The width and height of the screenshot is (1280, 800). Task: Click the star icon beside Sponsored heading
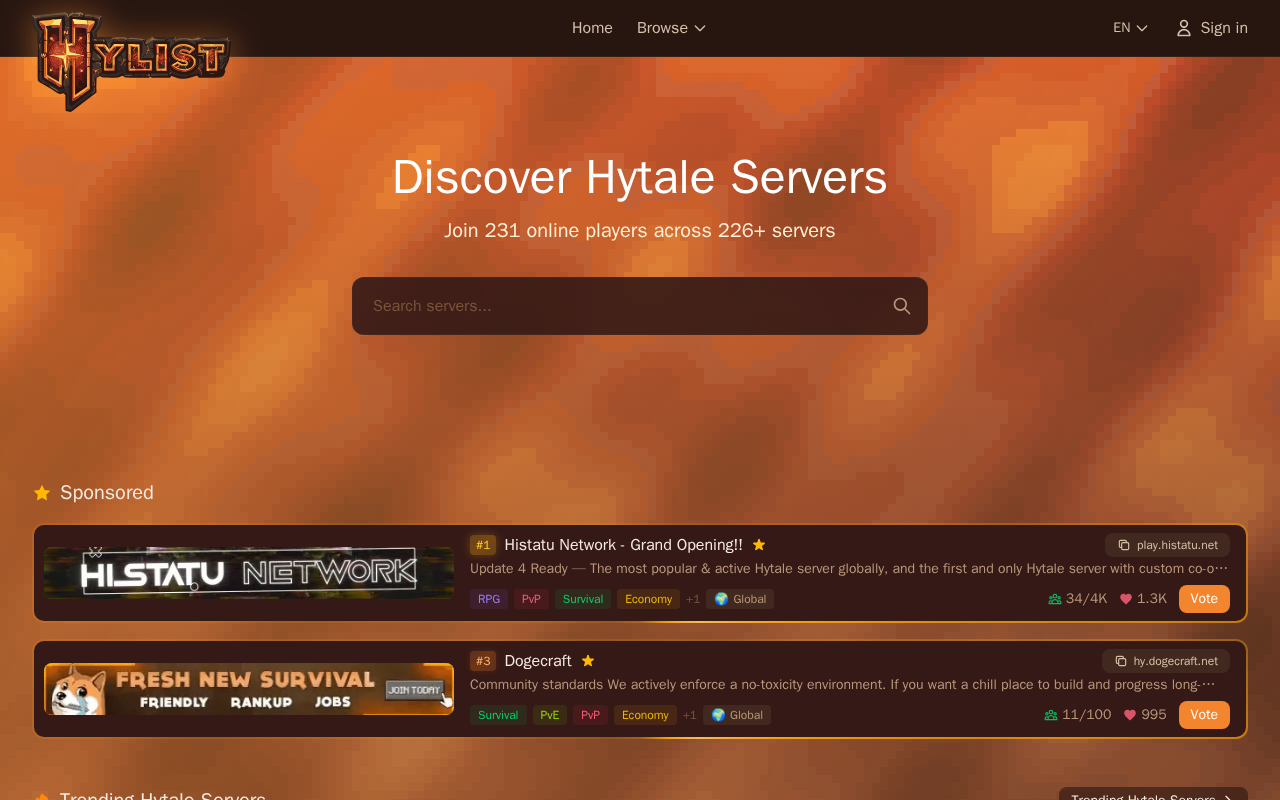coord(42,493)
